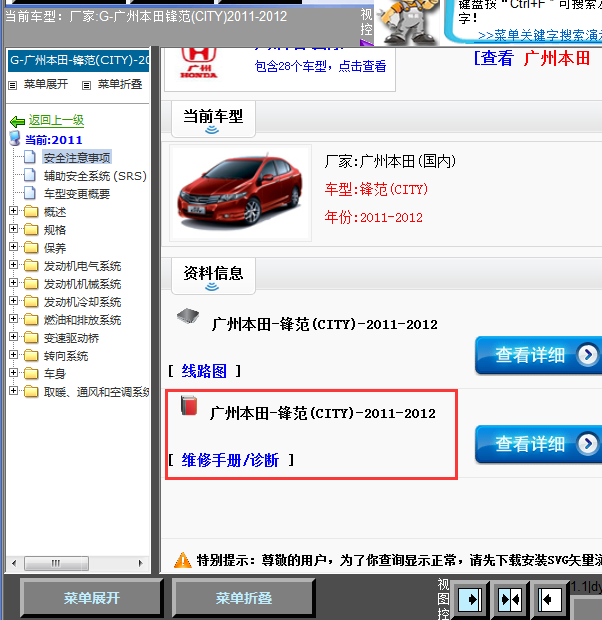Click the orange warning triangle icon
Screen dimensions: 602x620
coord(183,560)
